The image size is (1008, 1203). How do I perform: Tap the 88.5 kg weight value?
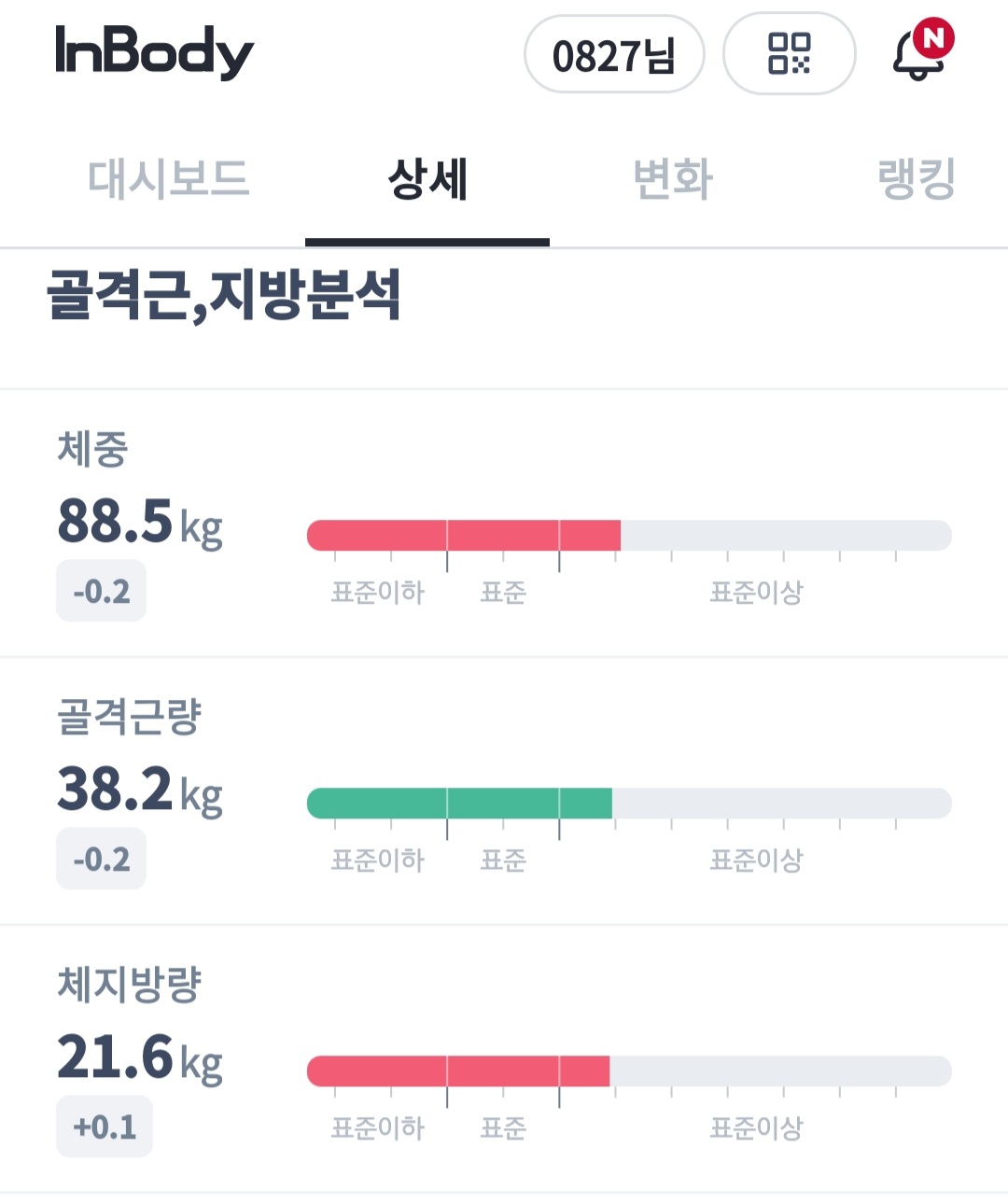point(140,522)
